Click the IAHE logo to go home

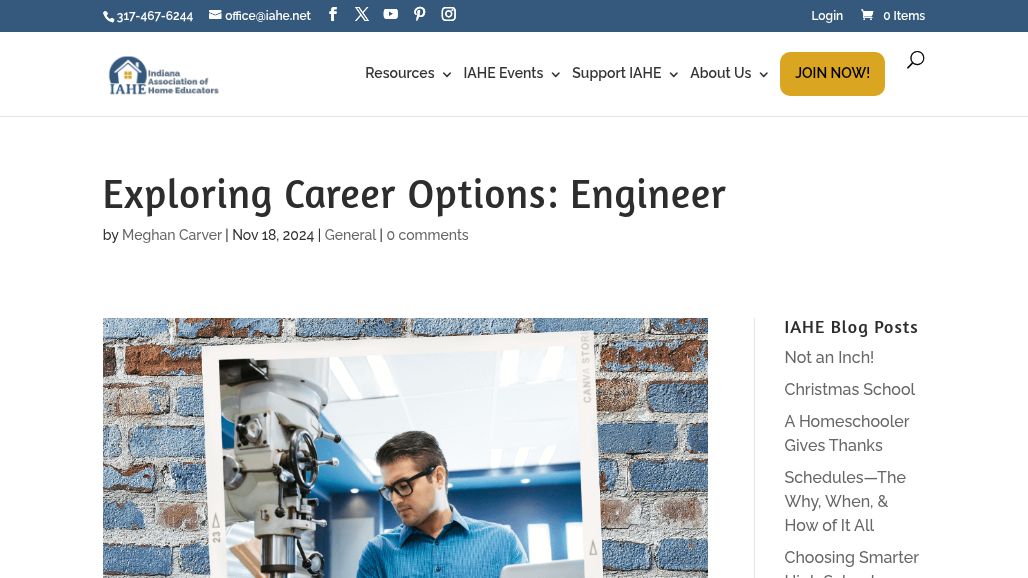(x=163, y=75)
